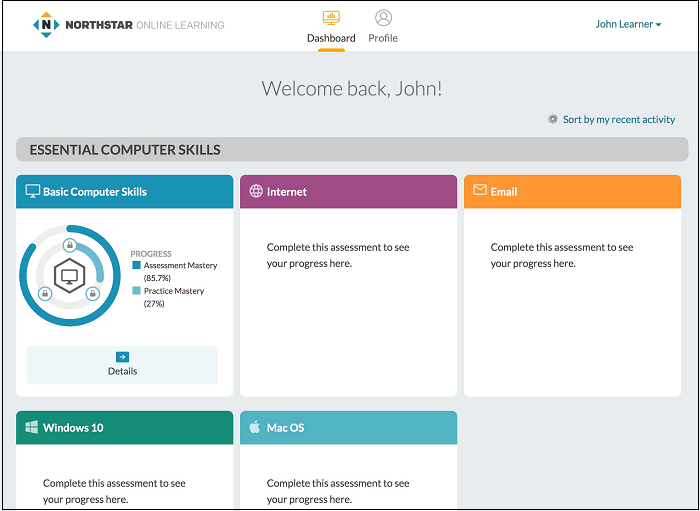Open the Email assessment card title
Viewport: 700px width, 511px height.
pos(504,192)
